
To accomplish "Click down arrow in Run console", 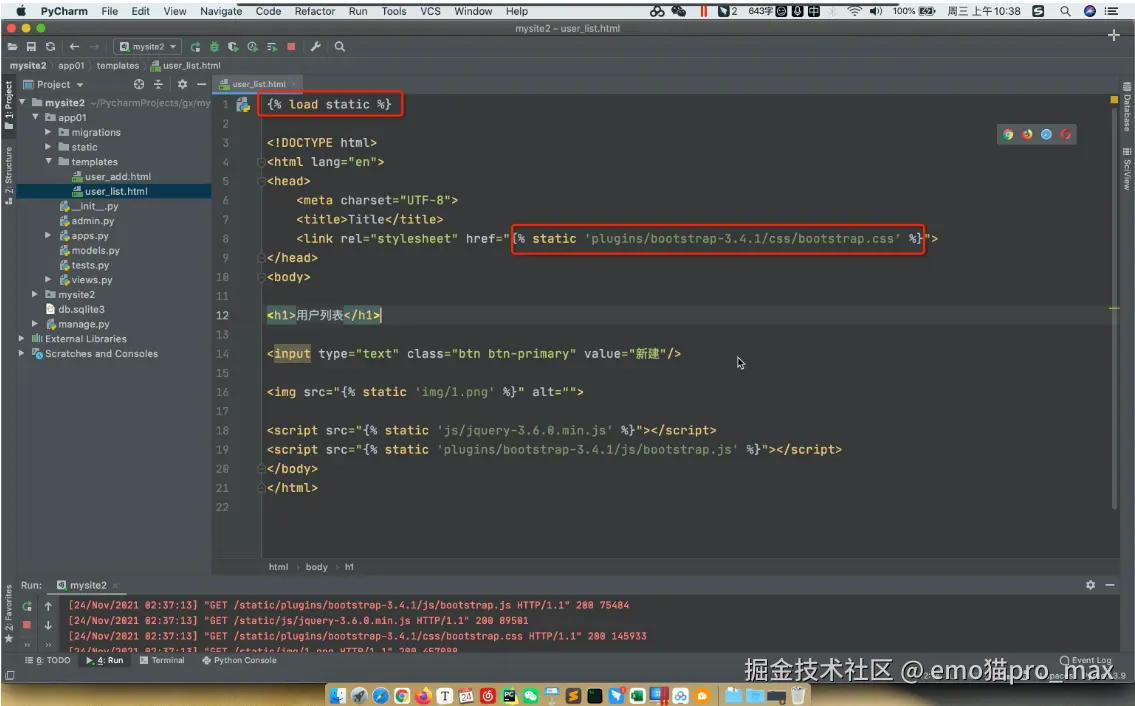I will [48, 625].
